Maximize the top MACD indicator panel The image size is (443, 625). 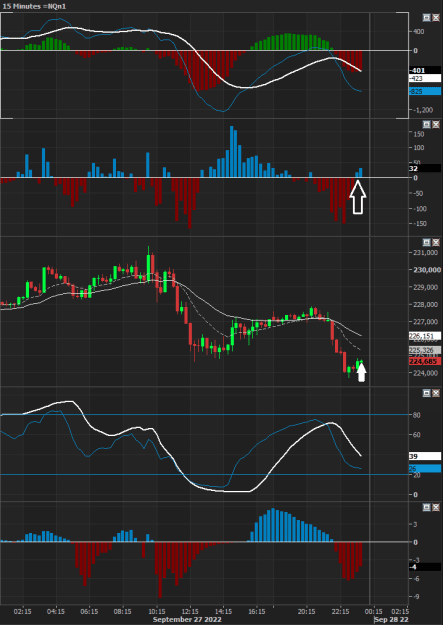[x=427, y=18]
